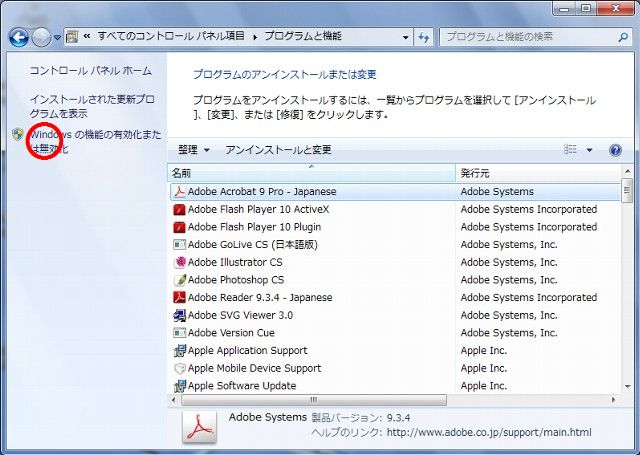
Task: Click the blue help question mark icon
Action: tap(616, 150)
